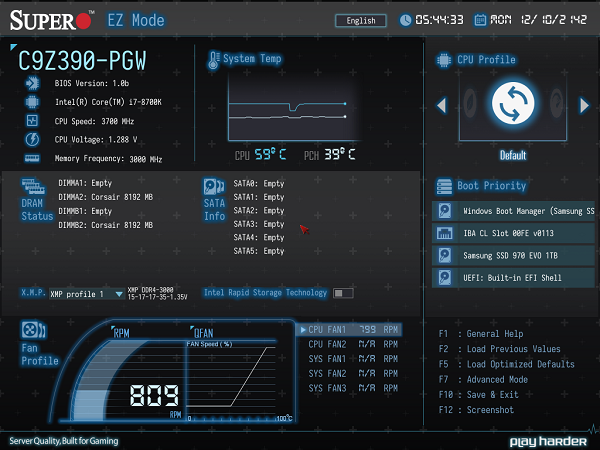Viewport: 600px width, 450px height.
Task: Click the QFAN graph tab label
Action: click(203, 333)
